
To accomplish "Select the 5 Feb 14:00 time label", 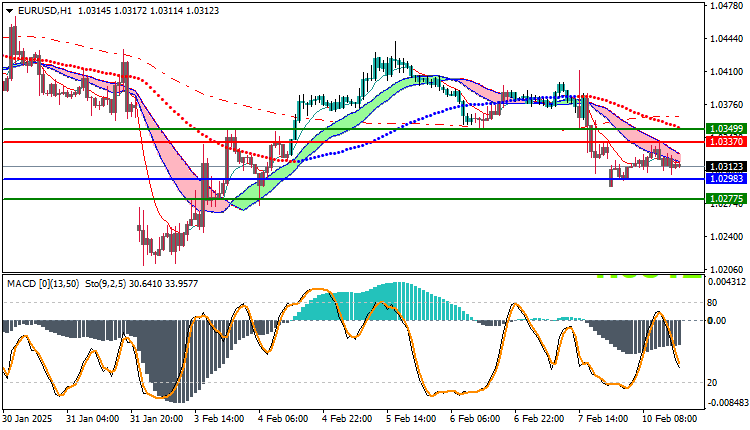I will (412, 419).
